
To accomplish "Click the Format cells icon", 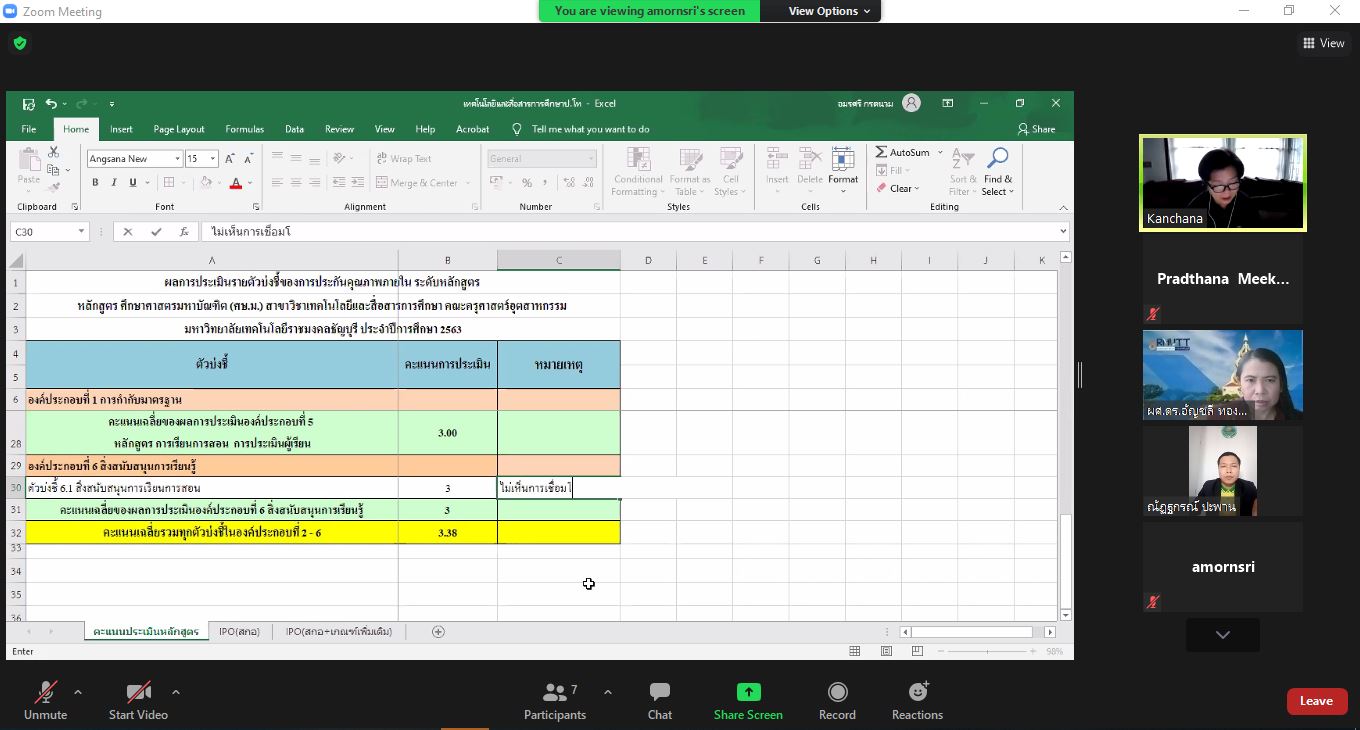I will coord(843,160).
